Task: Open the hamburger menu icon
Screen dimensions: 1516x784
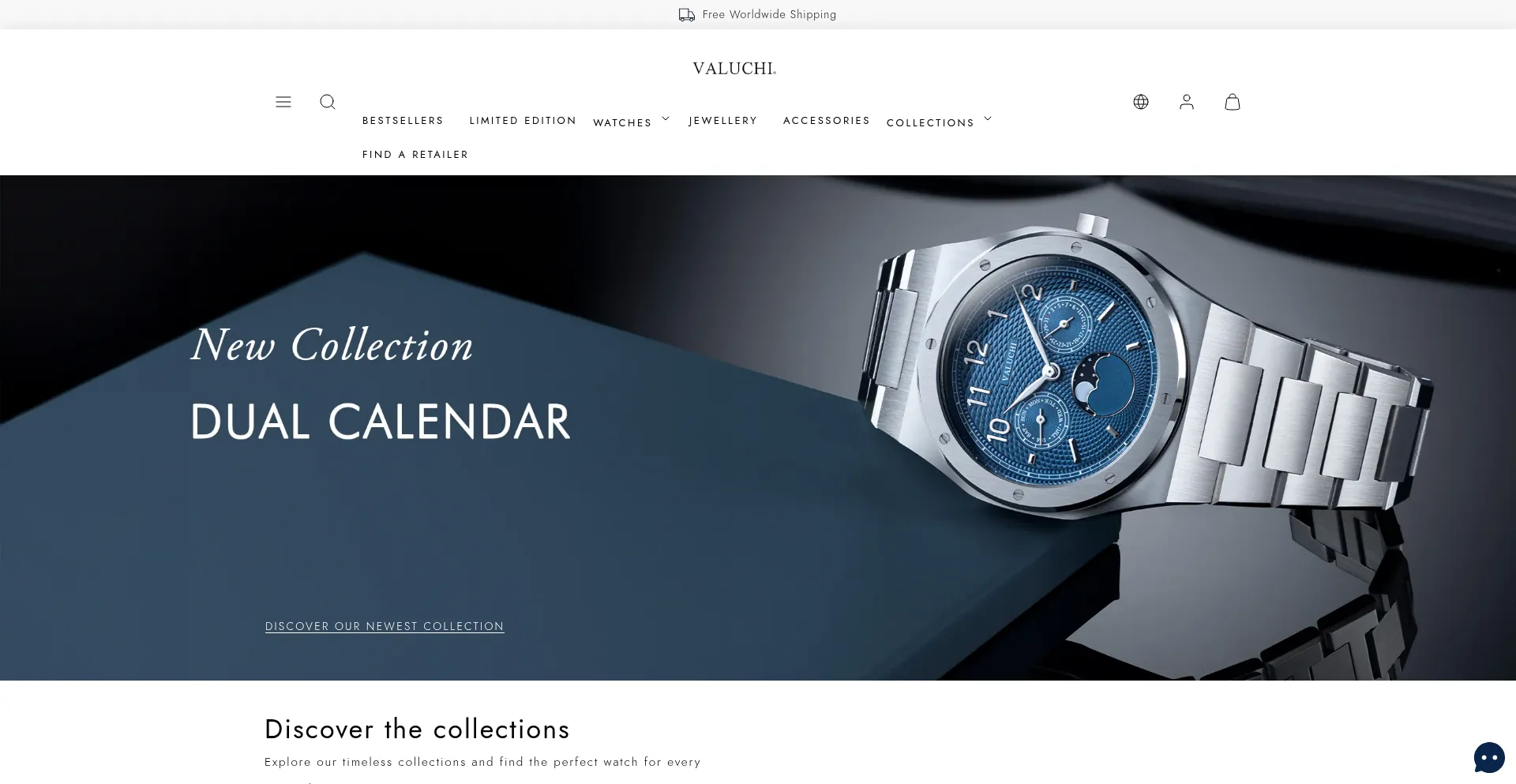Action: [283, 102]
